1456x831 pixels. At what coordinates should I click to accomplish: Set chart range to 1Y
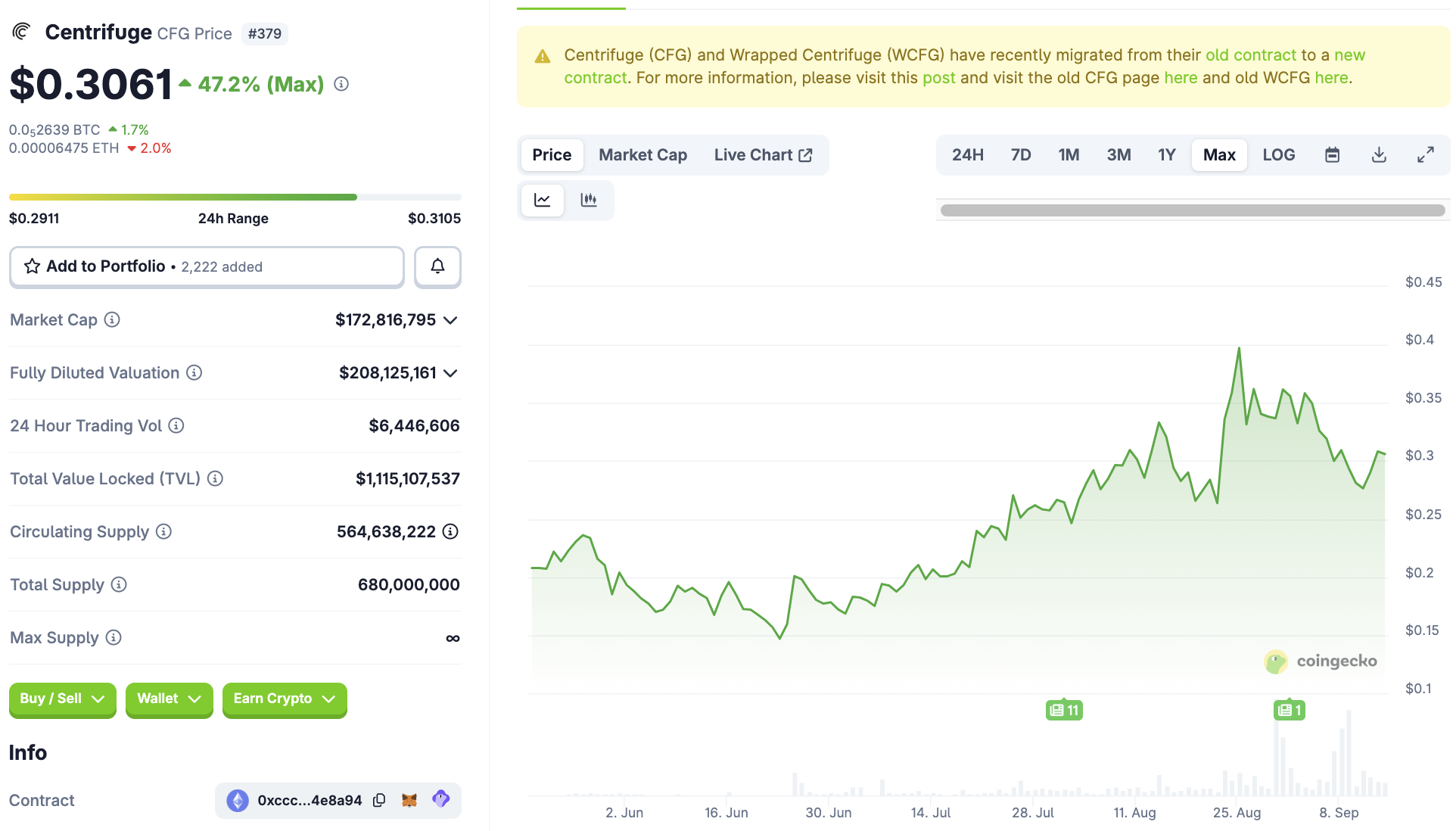[x=1166, y=154]
